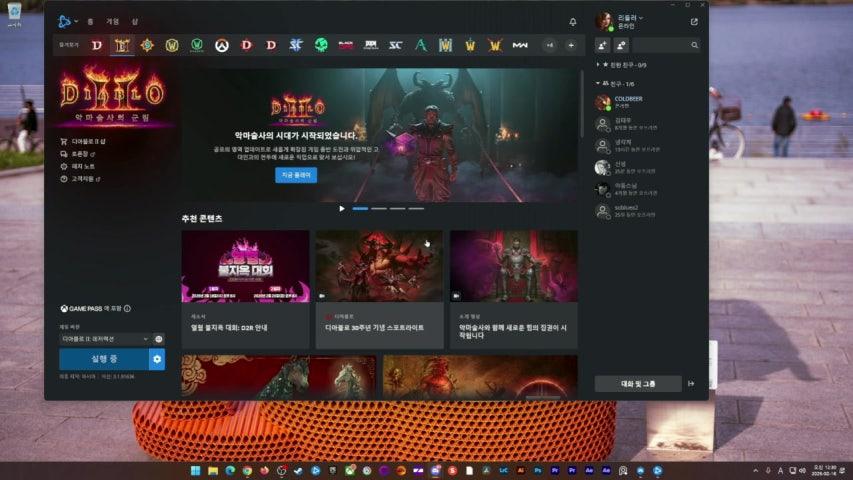Image resolution: width=853 pixels, height=480 pixels.
Task: Open the 샵 tab
Action: click(x=134, y=22)
